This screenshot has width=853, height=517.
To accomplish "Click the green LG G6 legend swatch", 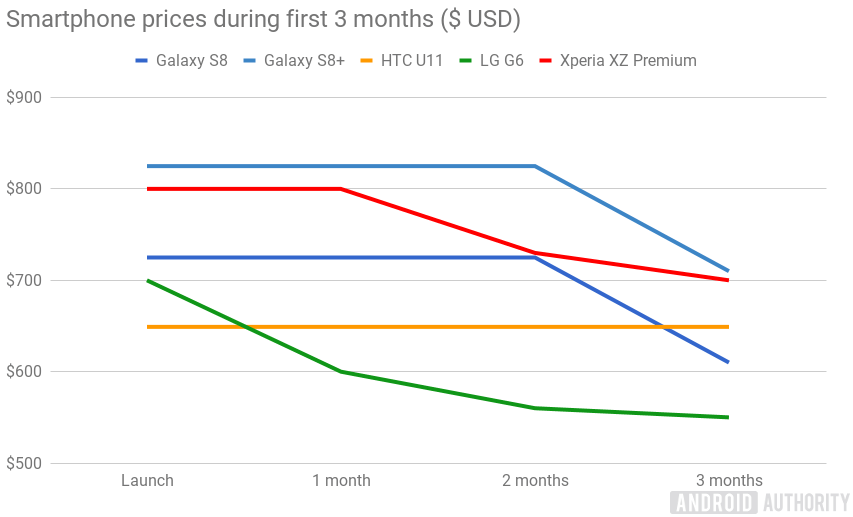I will [465, 60].
